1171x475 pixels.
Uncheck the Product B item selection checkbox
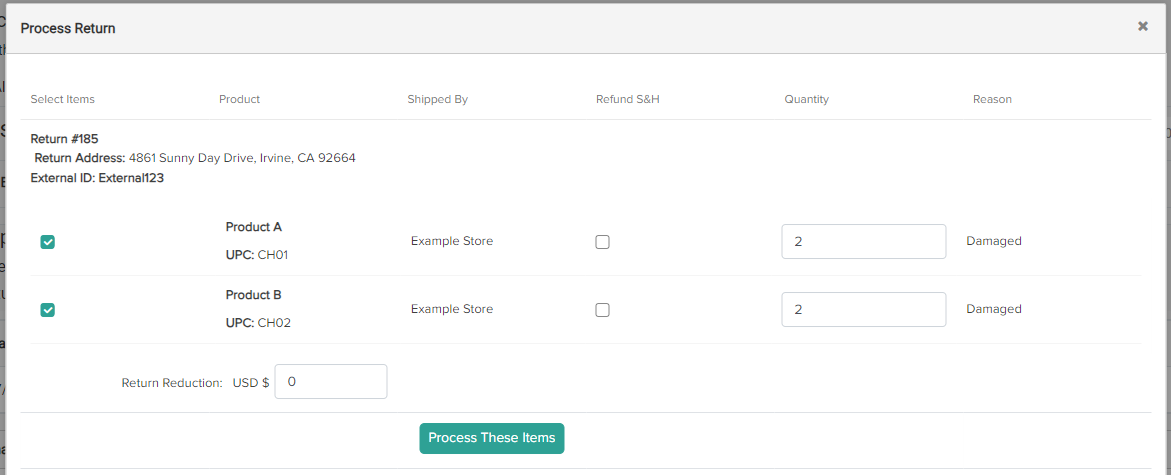tap(48, 310)
